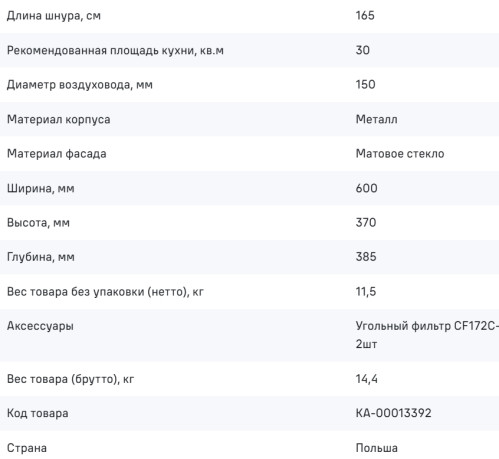This screenshot has height=459, width=499.
Task: Select the 'Материал корпуса' row label
Action: [x=58, y=119]
